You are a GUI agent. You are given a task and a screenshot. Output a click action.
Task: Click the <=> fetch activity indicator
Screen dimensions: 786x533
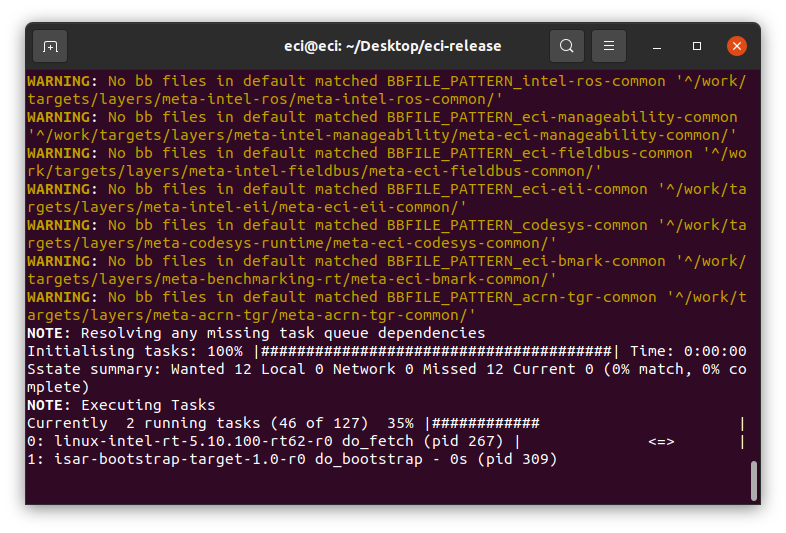click(661, 441)
